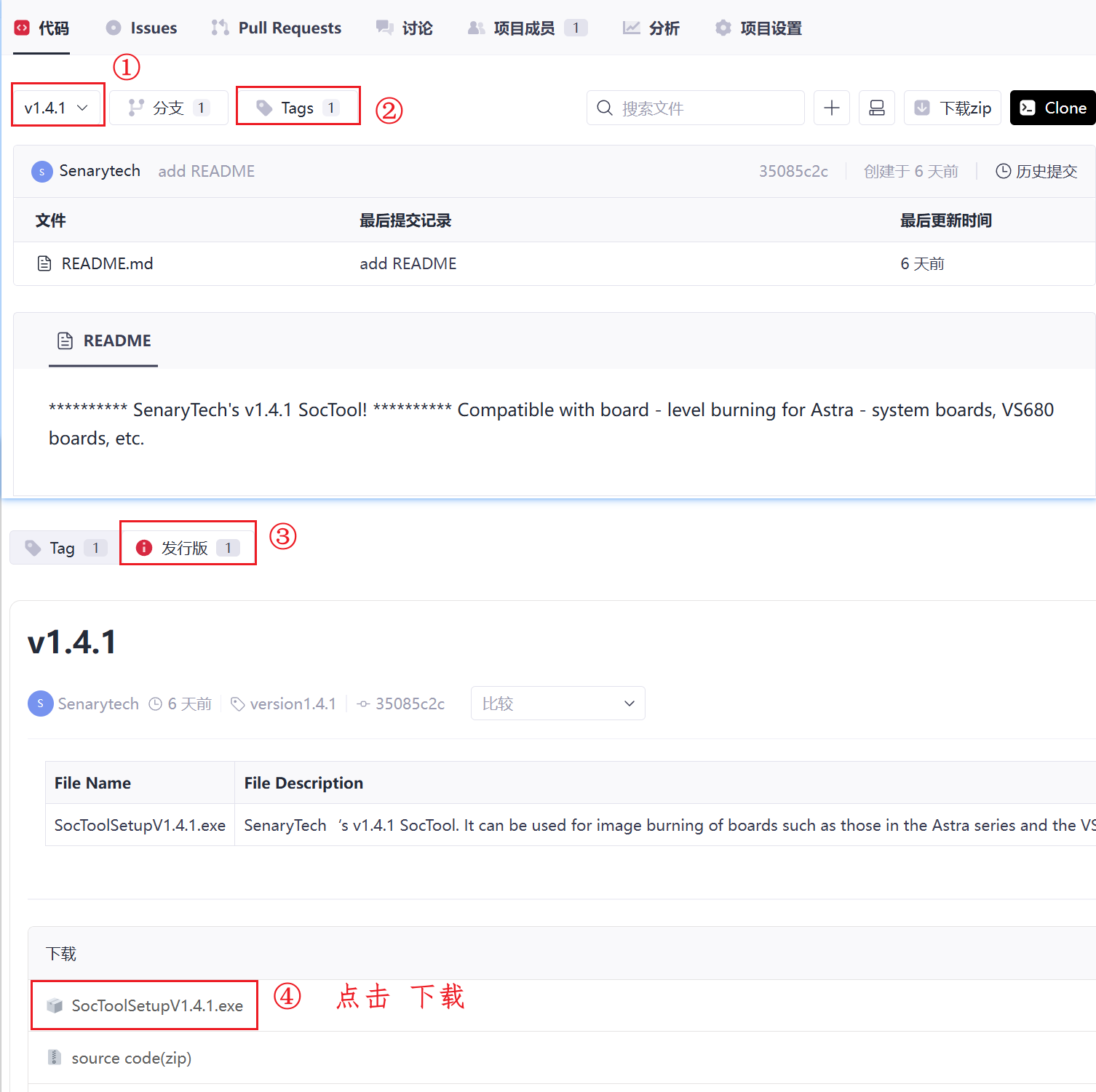Switch to the Tag tab
The width and height of the screenshot is (1096, 1092).
tap(65, 548)
